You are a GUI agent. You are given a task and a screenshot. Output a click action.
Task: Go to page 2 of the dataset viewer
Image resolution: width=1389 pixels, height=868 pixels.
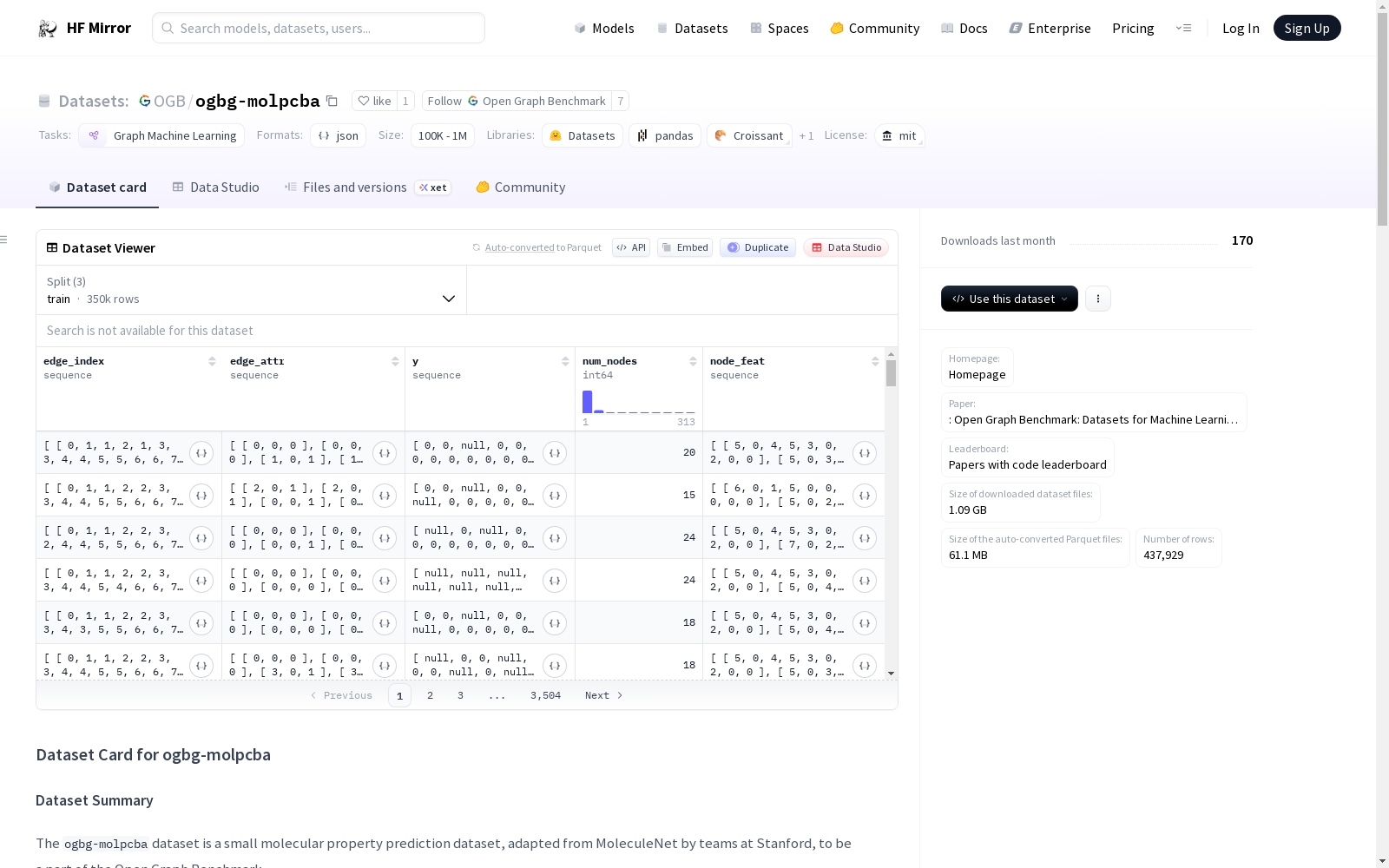(x=430, y=695)
